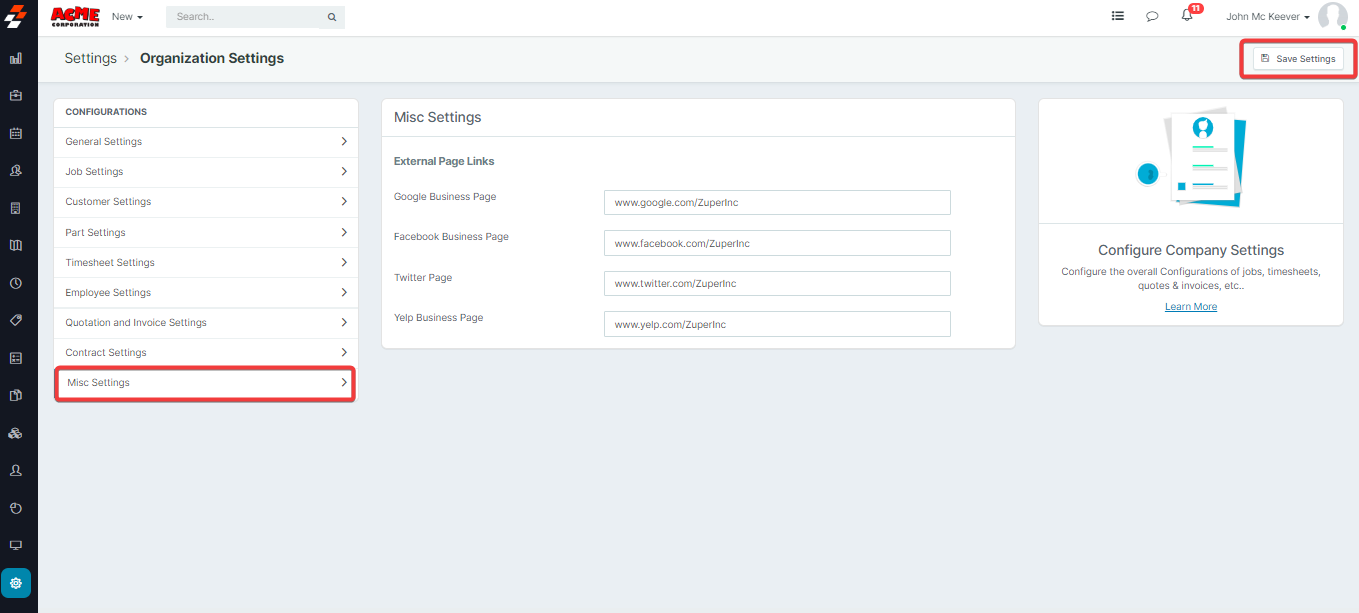This screenshot has width=1359, height=613.
Task: Select Quotation and Invoice Settings
Action: (x=205, y=323)
